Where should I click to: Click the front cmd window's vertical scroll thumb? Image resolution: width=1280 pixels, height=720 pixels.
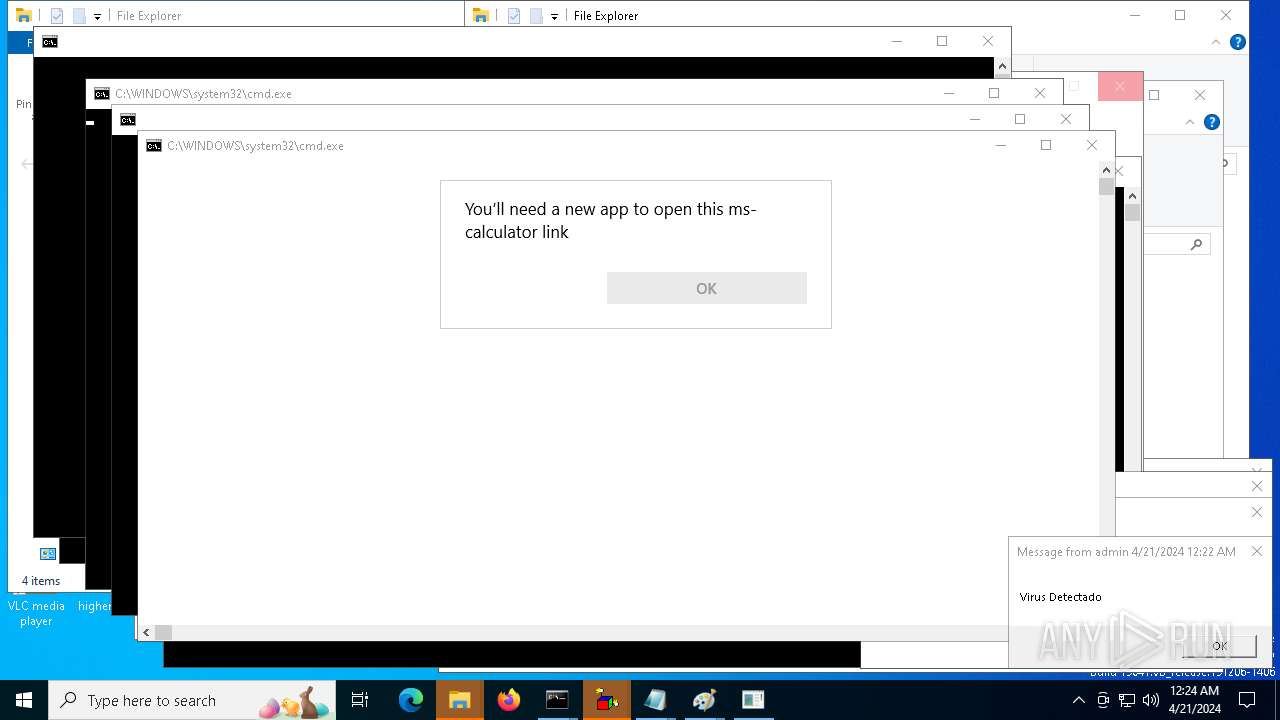tap(1106, 186)
